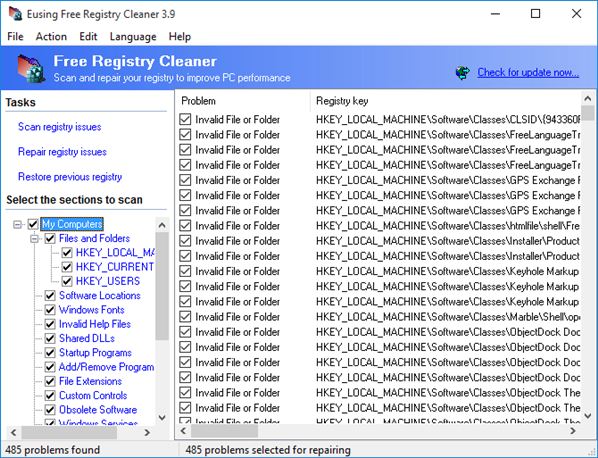This screenshot has height=458, width=598.
Task: Click the Free Registry Cleaner banner logo
Action: coord(31,68)
